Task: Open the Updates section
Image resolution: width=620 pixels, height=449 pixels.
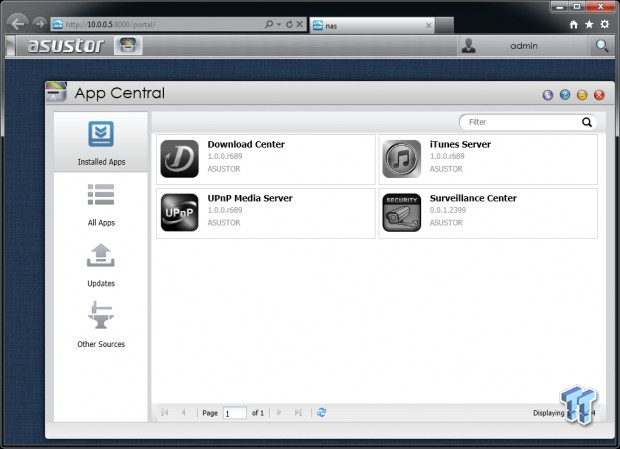Action: [x=101, y=265]
